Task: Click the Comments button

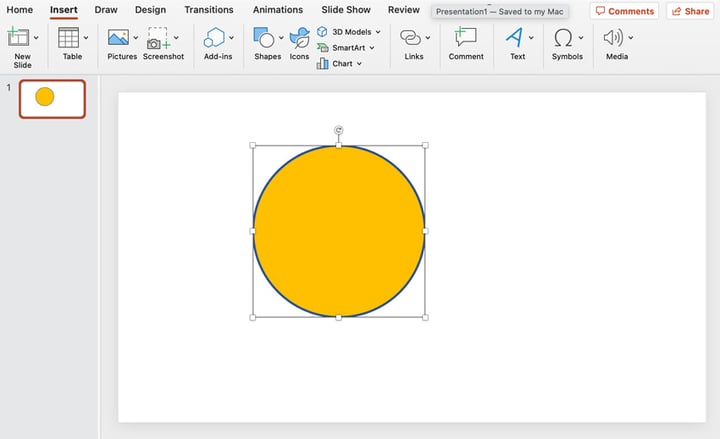Action: (x=624, y=11)
